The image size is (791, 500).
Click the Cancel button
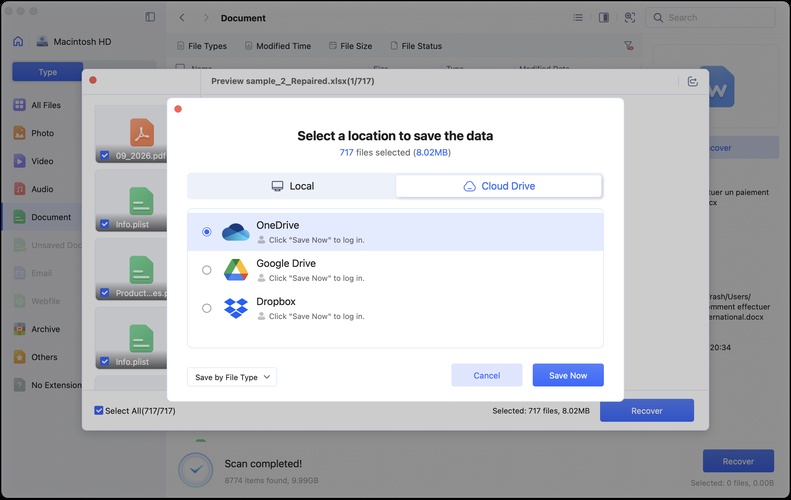(x=486, y=375)
